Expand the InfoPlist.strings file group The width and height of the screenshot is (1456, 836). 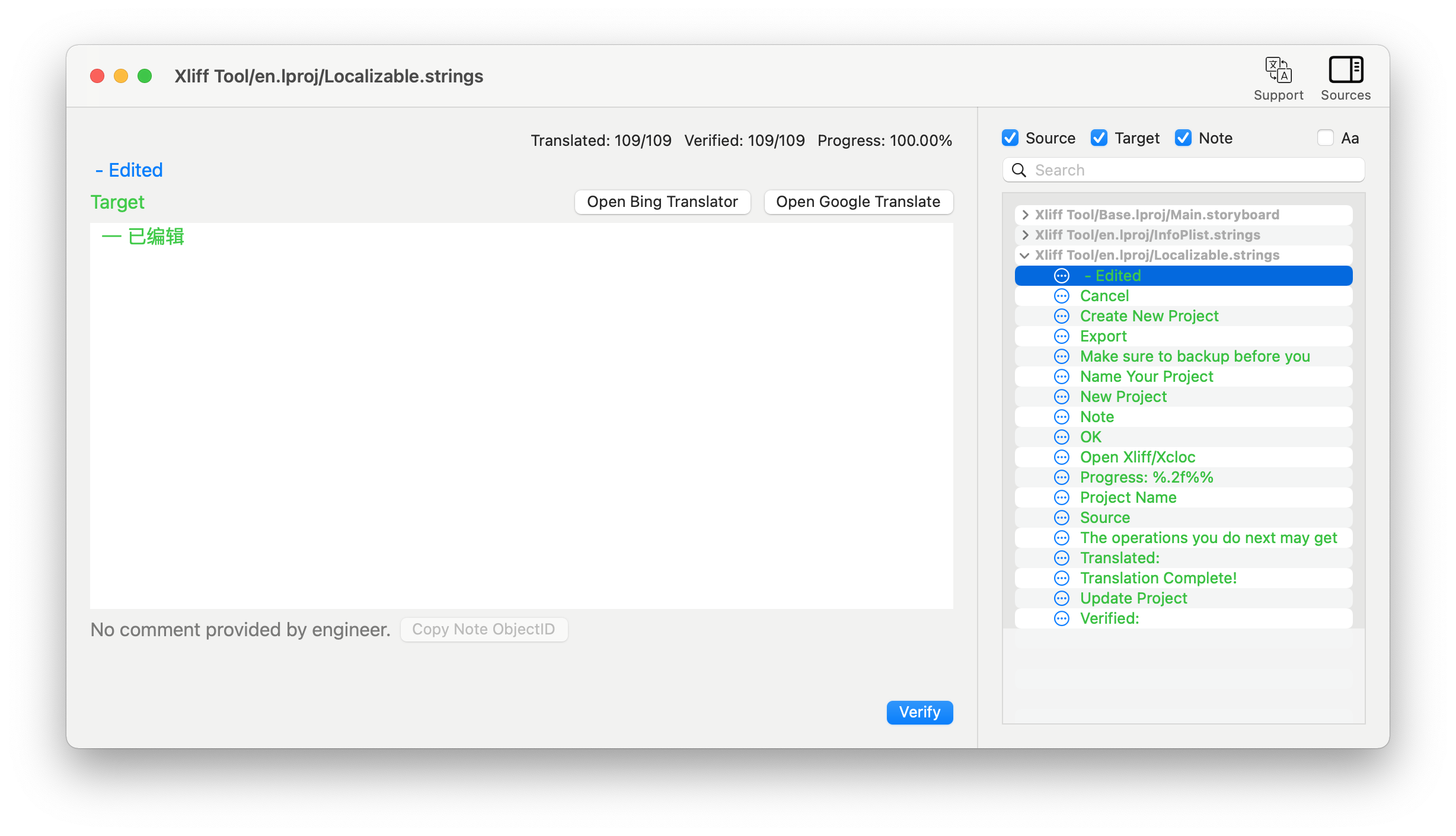tap(1025, 235)
